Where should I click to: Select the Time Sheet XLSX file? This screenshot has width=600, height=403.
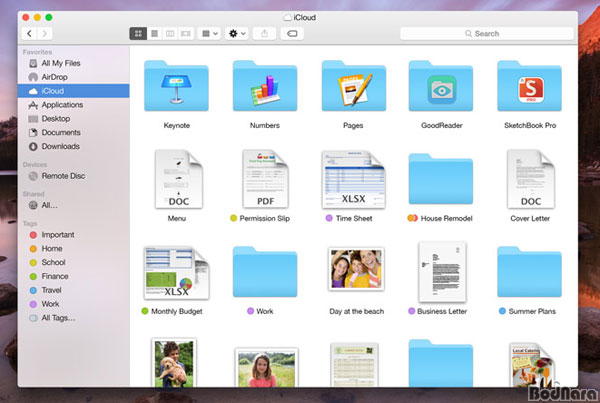tap(354, 179)
